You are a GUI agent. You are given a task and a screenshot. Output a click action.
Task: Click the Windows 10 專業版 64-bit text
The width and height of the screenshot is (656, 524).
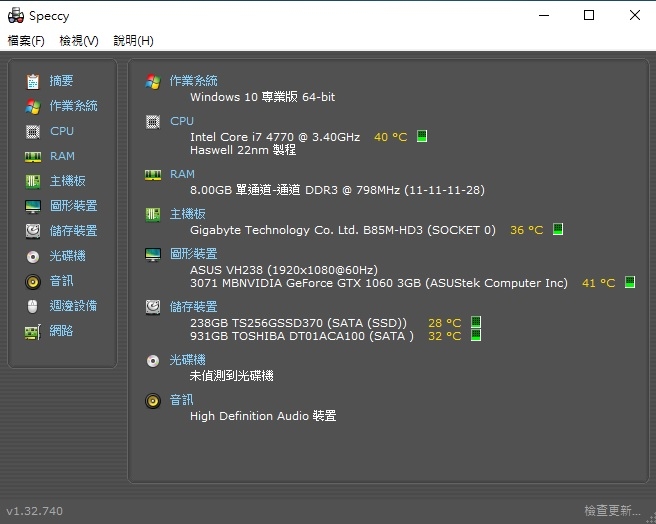pos(262,97)
